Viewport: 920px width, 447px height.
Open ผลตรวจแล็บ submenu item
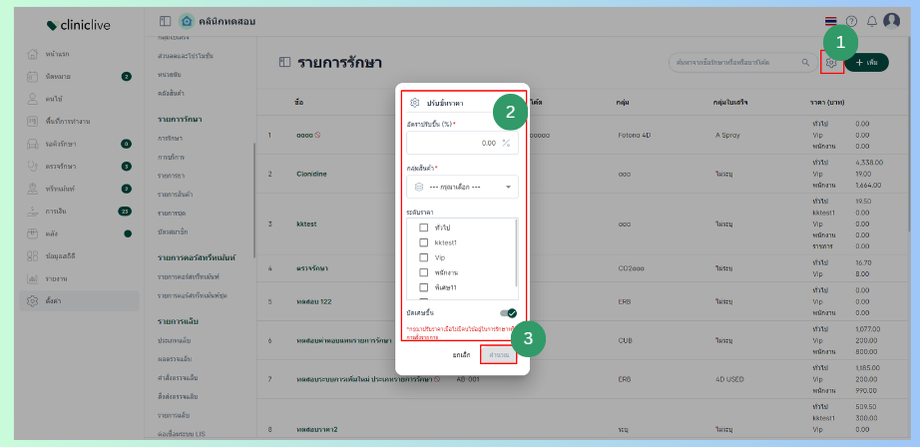point(174,359)
